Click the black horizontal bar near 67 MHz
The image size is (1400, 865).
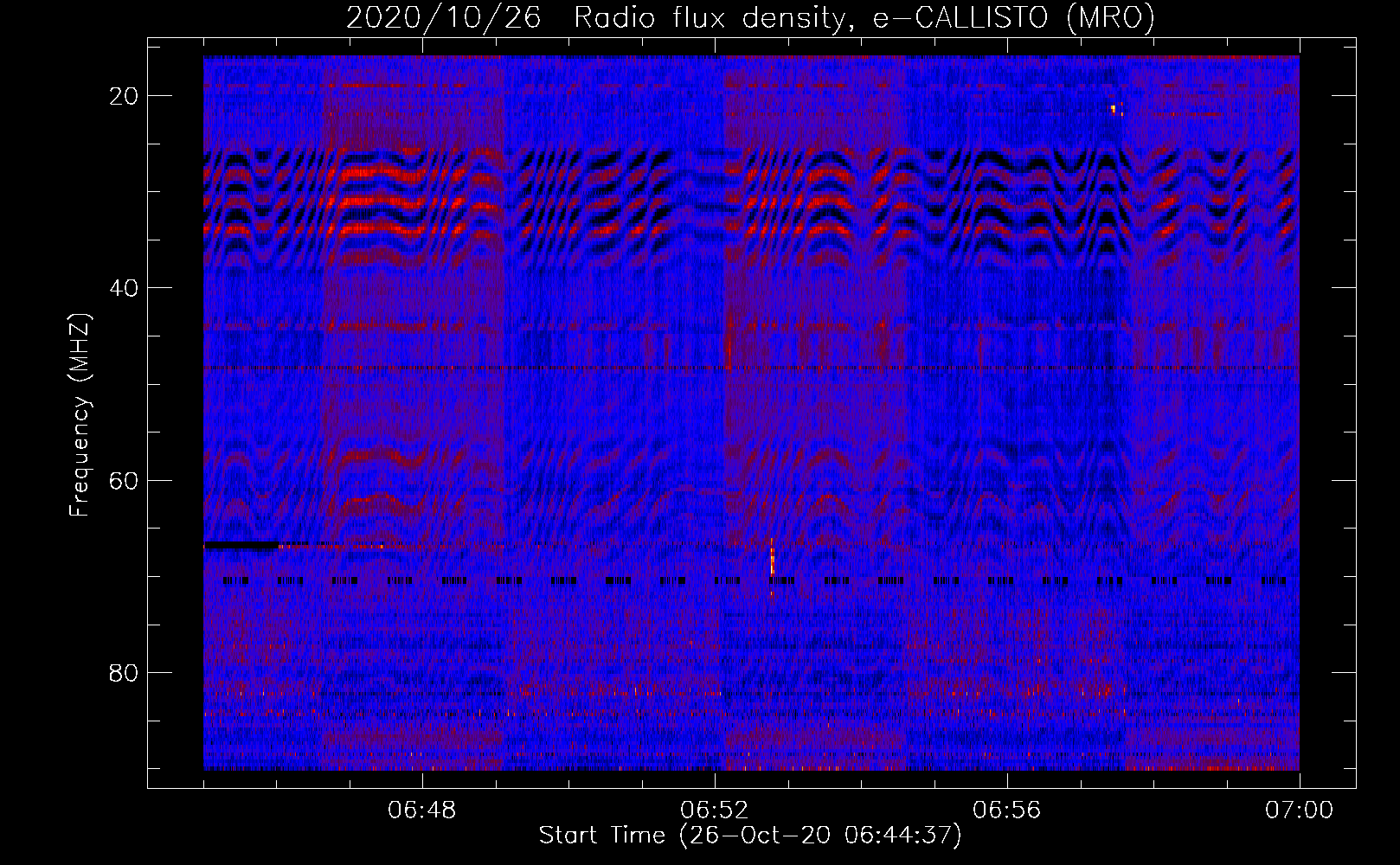[241, 545]
